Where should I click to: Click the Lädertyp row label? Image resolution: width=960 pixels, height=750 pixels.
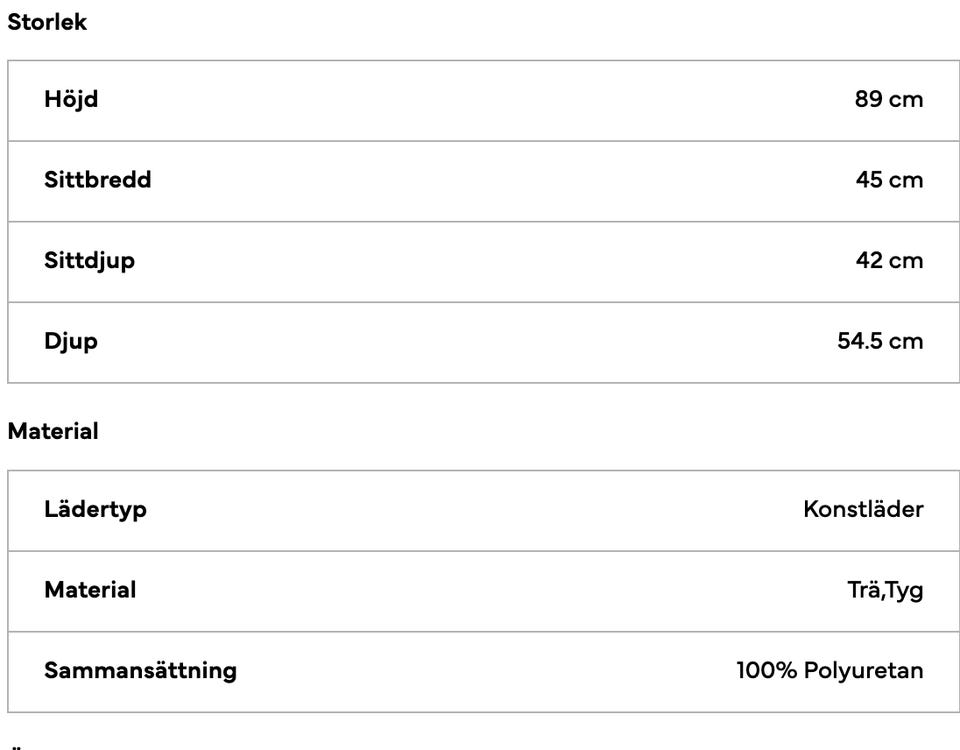pyautogui.click(x=95, y=510)
